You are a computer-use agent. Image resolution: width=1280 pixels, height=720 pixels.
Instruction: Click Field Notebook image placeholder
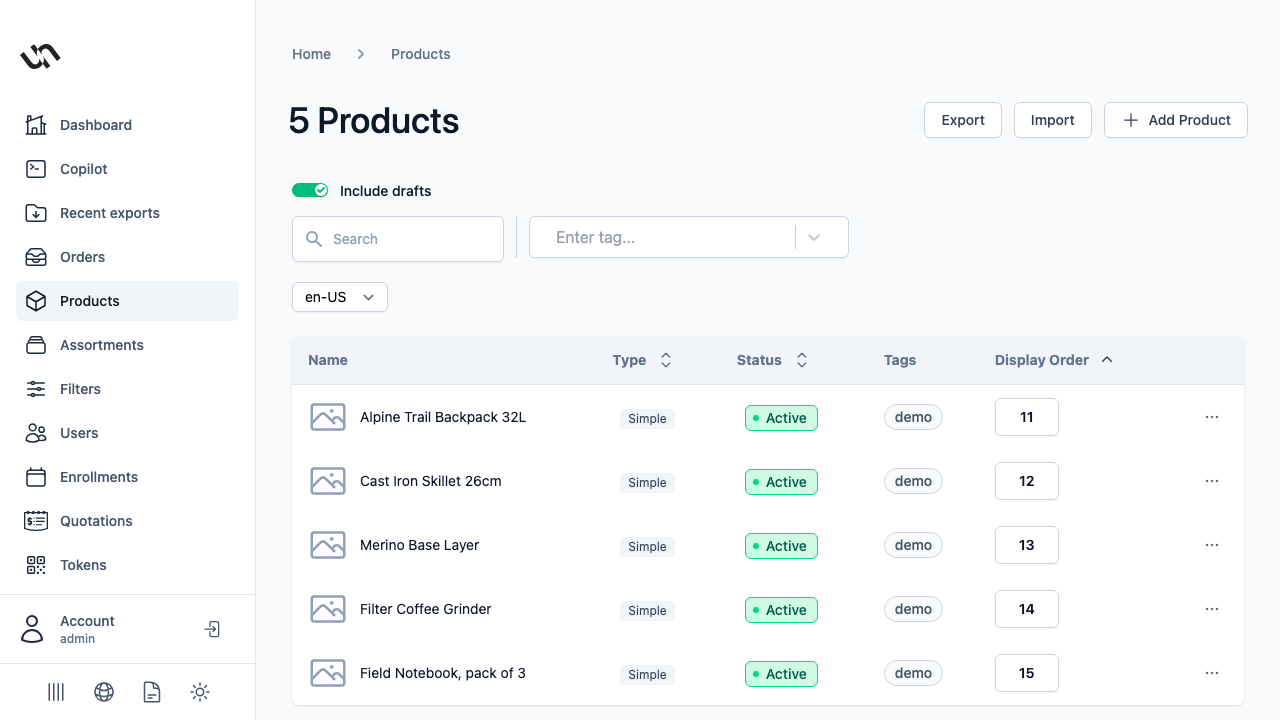tap(328, 673)
